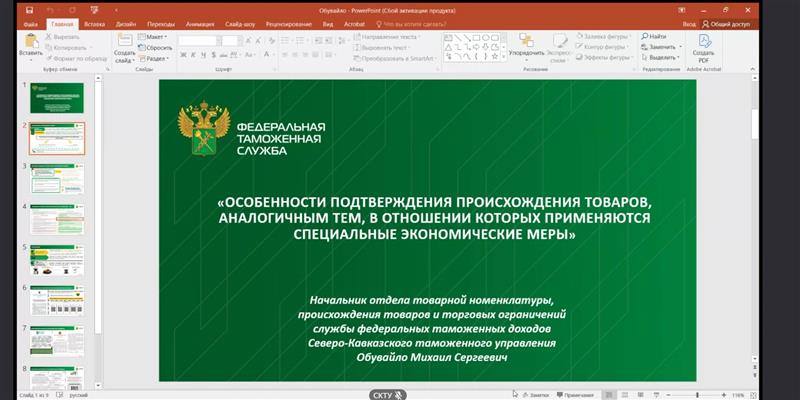Screen dimensions: 800x400
Task: Switch to the Insert (Вставка) ribbon tab
Action: coord(94,21)
